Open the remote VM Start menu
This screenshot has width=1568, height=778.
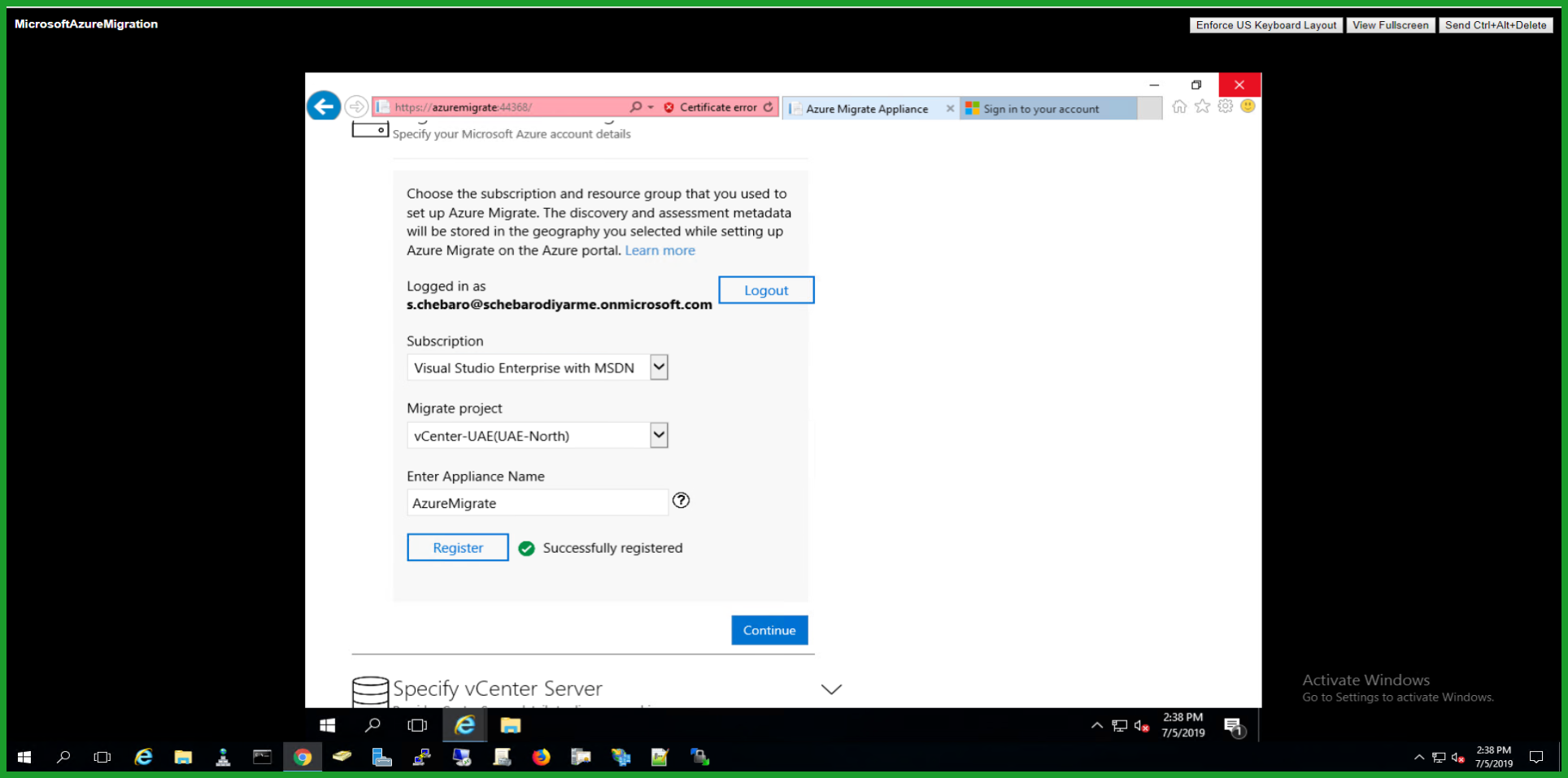pos(328,725)
